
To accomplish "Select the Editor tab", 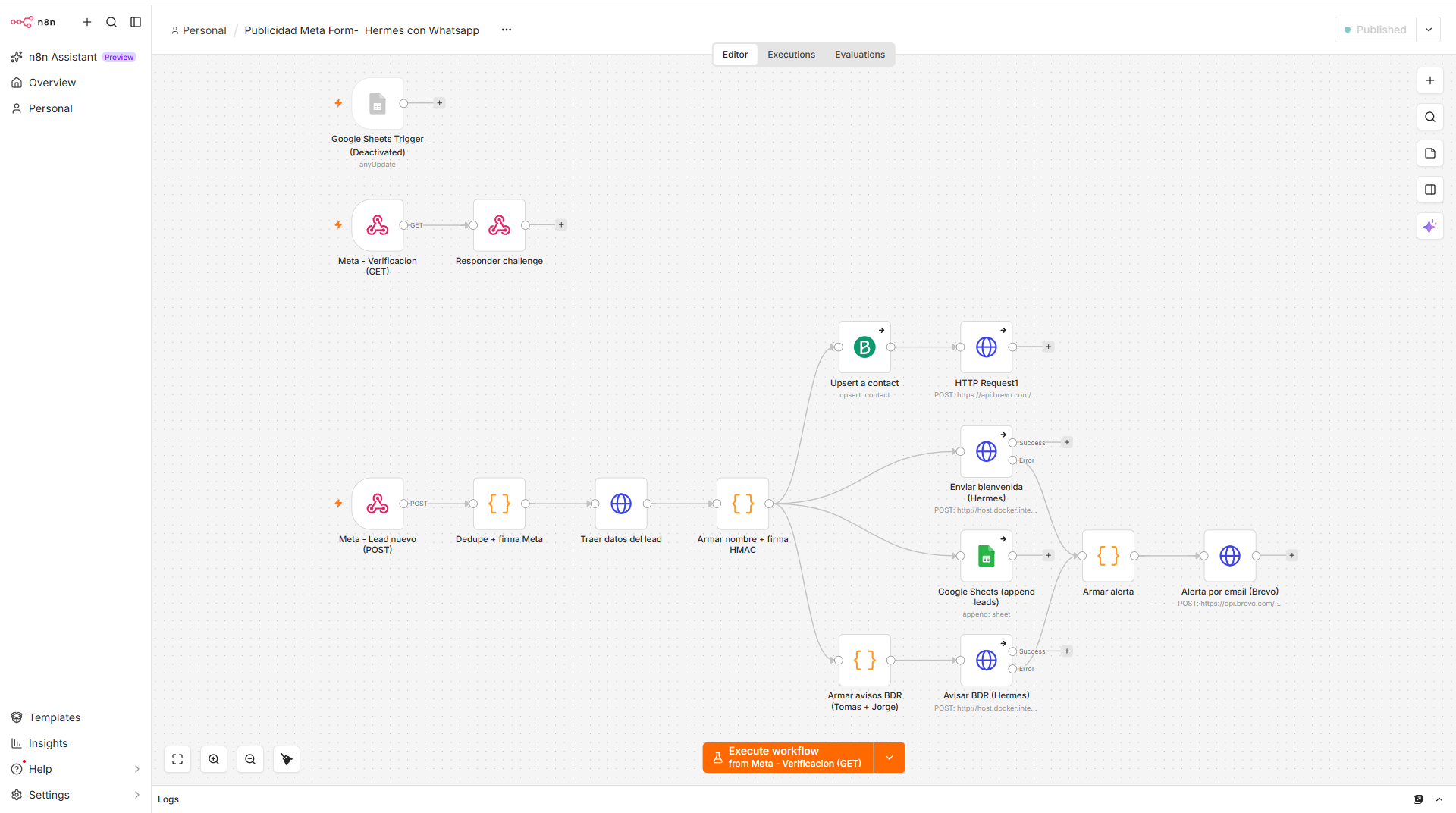I will pyautogui.click(x=735, y=55).
